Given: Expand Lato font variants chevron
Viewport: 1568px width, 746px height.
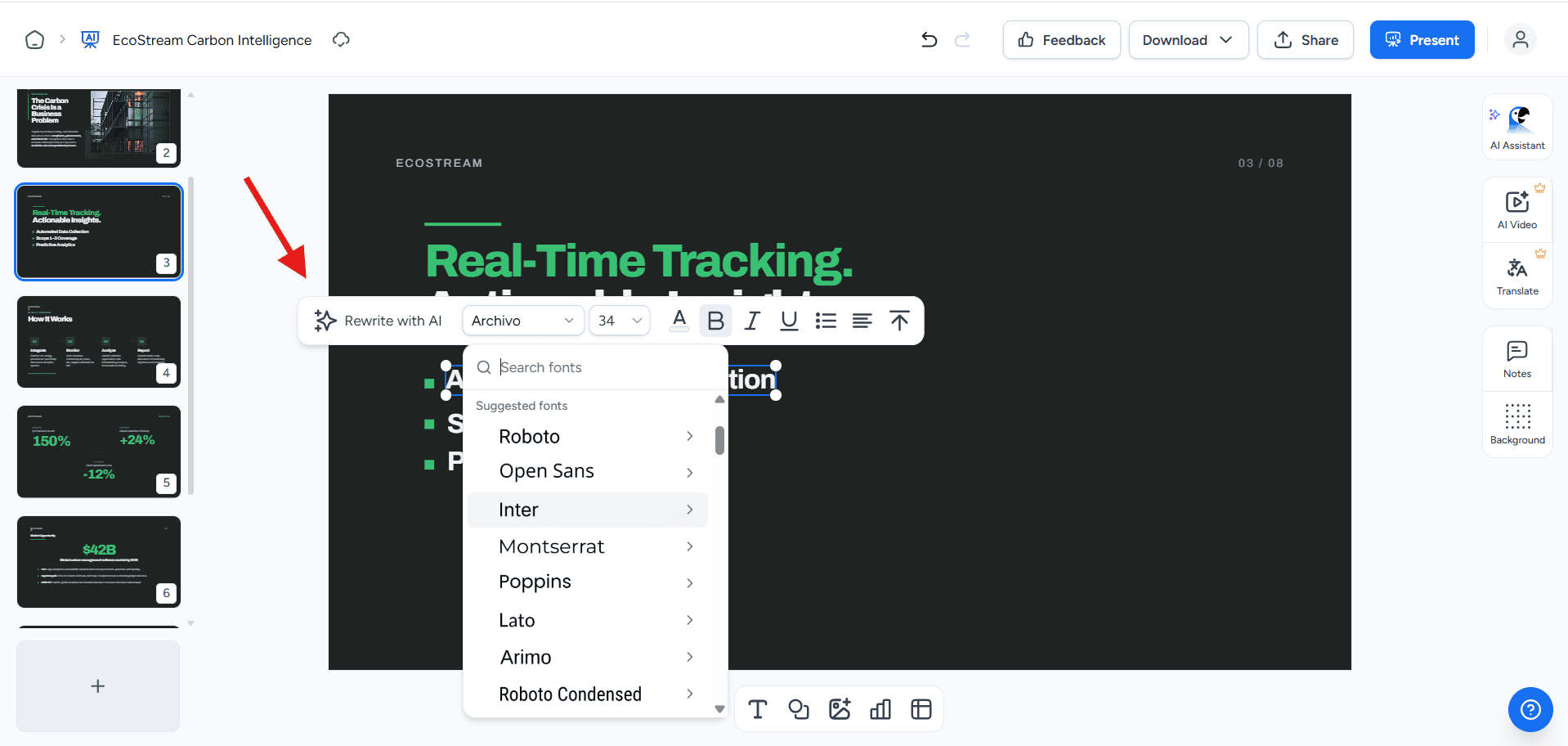Looking at the screenshot, I should point(690,620).
